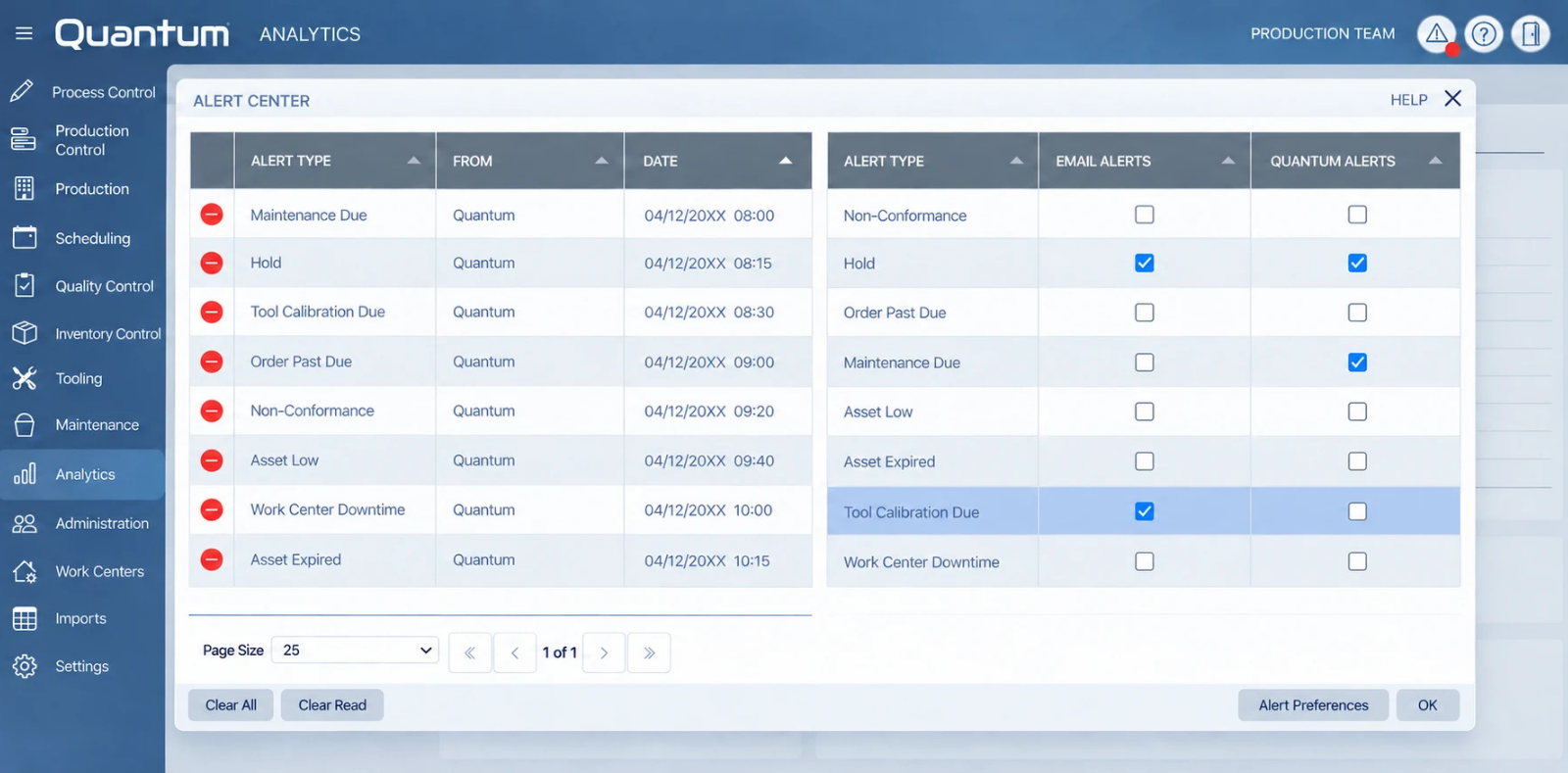The width and height of the screenshot is (1568, 773).
Task: Click the logout door icon
Action: click(x=1531, y=34)
